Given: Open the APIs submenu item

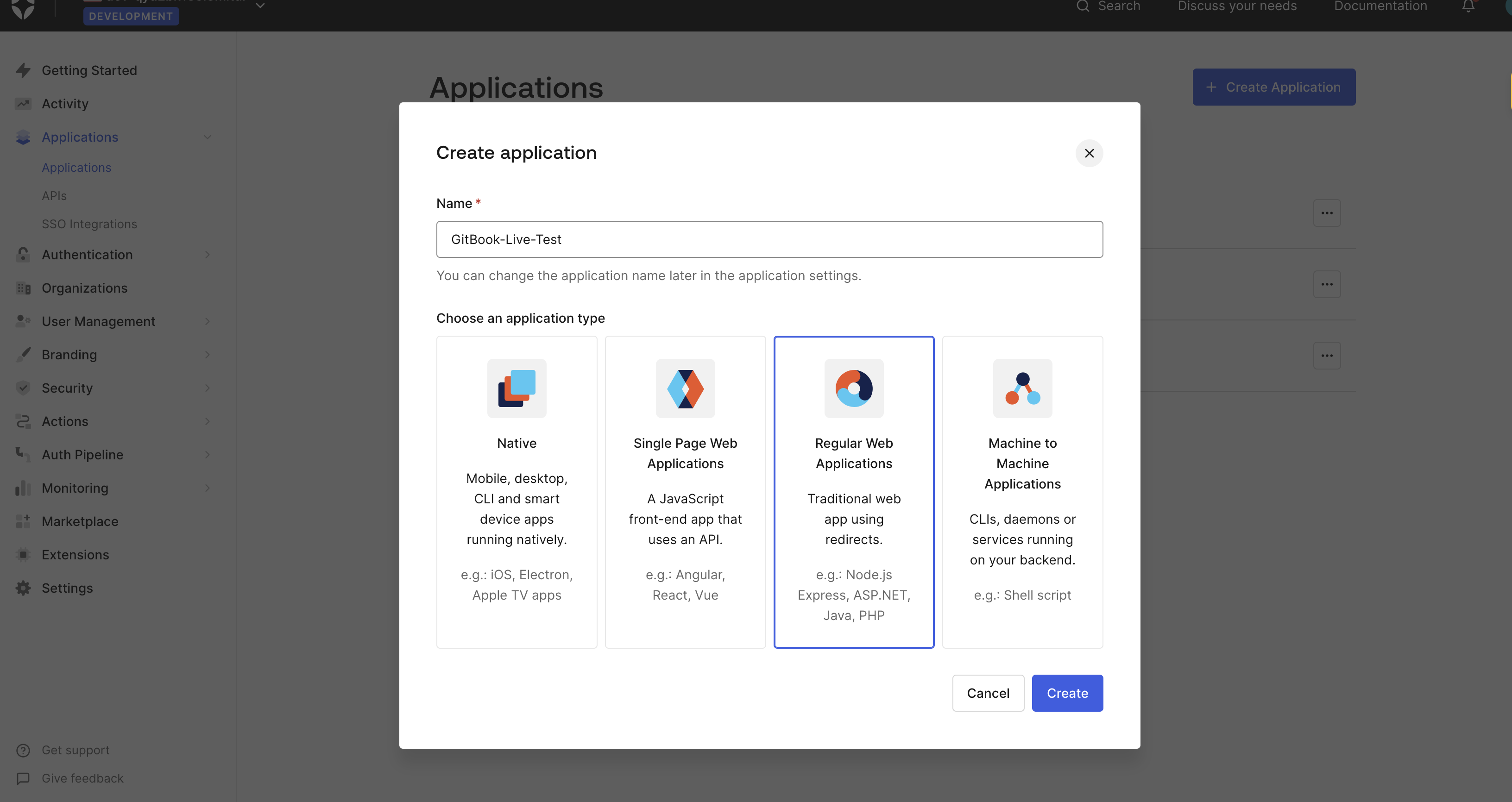Looking at the screenshot, I should 54,196.
